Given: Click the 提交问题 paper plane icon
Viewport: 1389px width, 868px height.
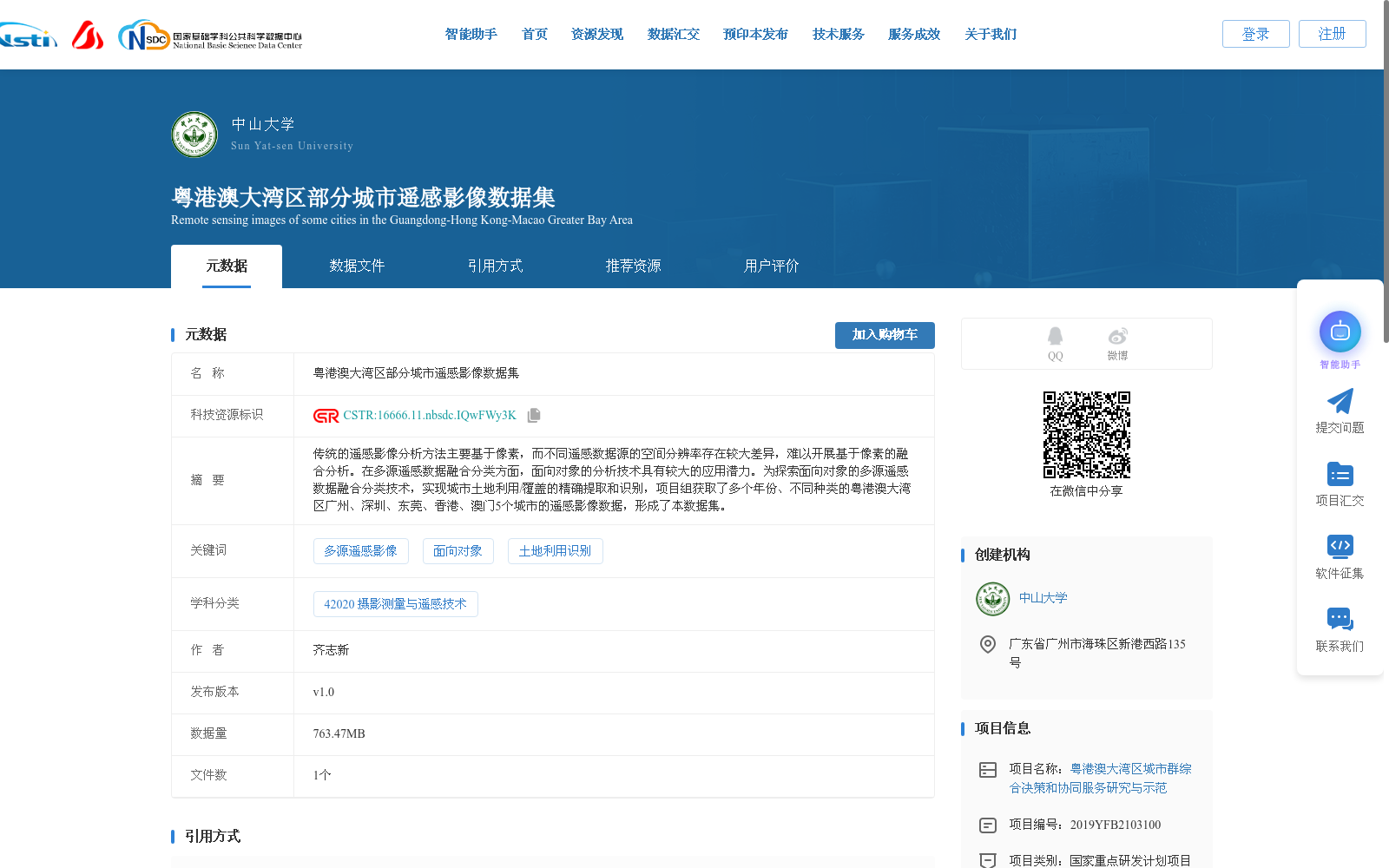Looking at the screenshot, I should click(1340, 402).
